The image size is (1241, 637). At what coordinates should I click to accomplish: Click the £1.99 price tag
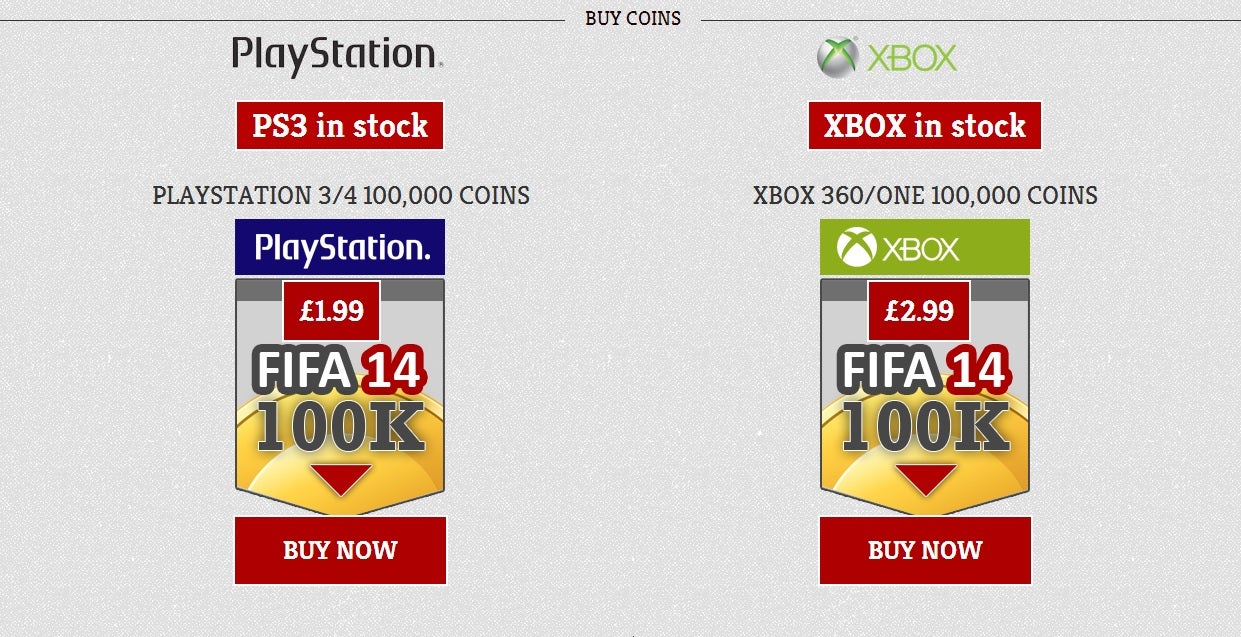point(332,311)
